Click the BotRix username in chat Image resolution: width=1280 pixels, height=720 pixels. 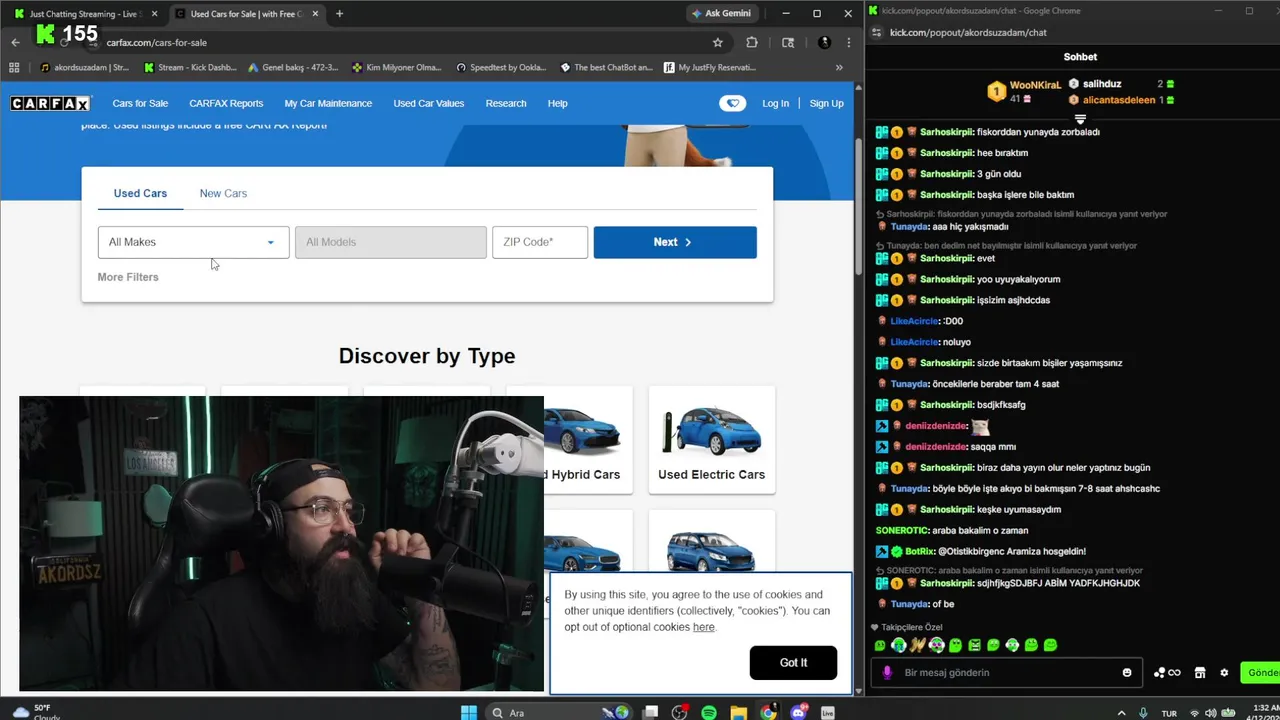(919, 551)
